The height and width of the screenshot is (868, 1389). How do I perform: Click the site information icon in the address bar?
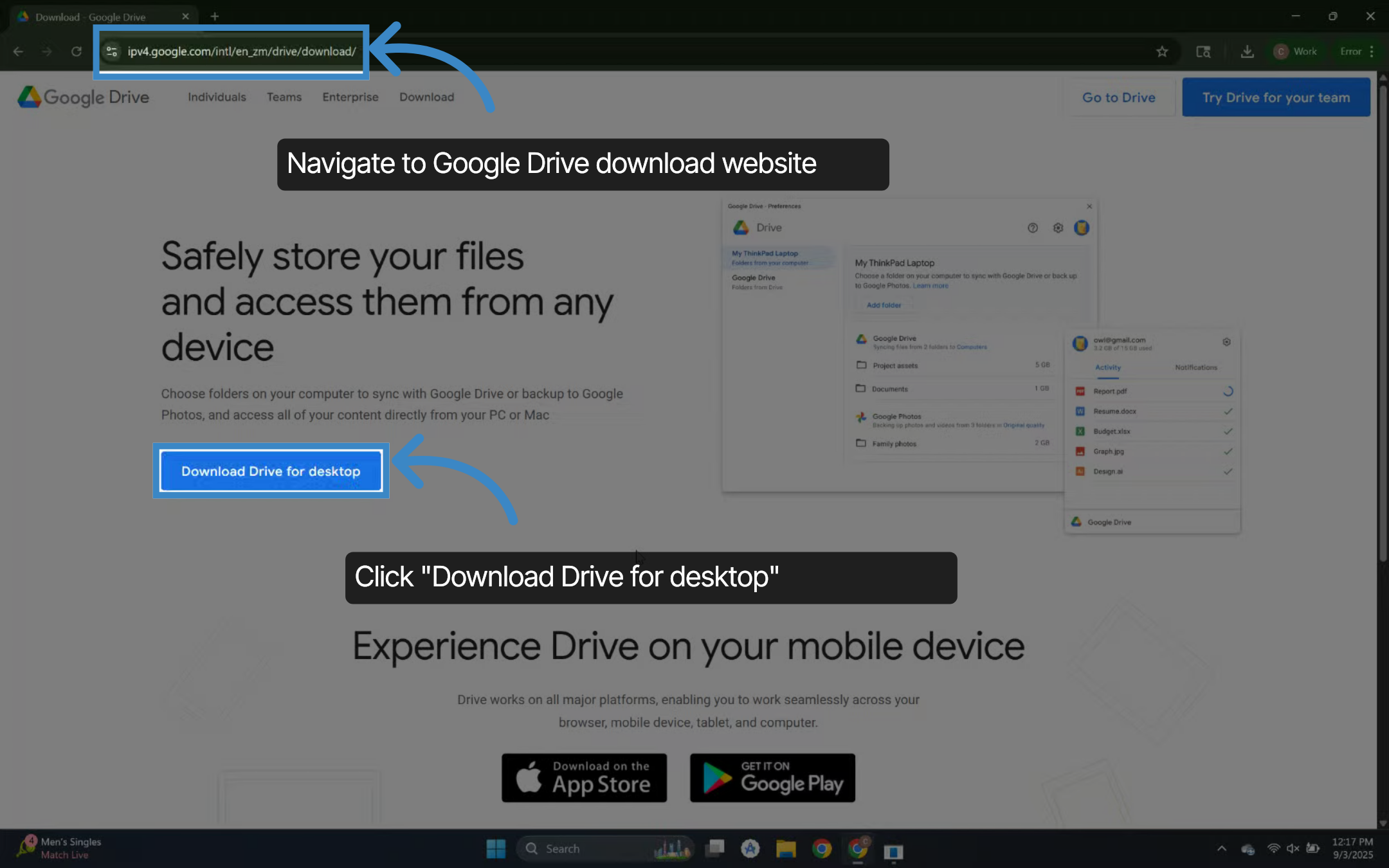112,51
